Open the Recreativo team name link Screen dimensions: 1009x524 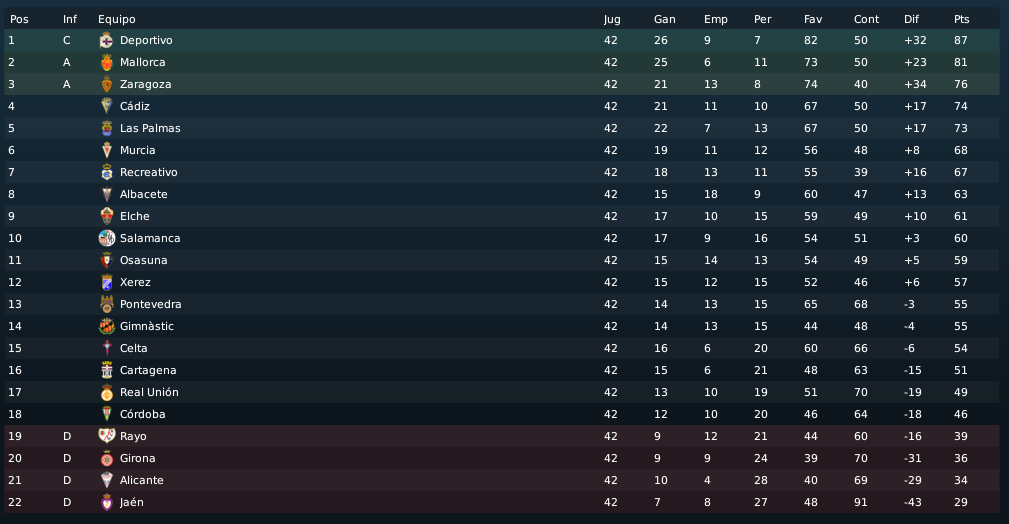coord(149,173)
